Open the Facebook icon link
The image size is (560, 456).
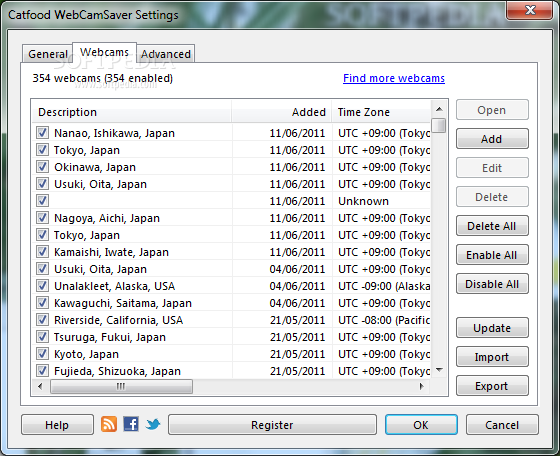point(131,424)
